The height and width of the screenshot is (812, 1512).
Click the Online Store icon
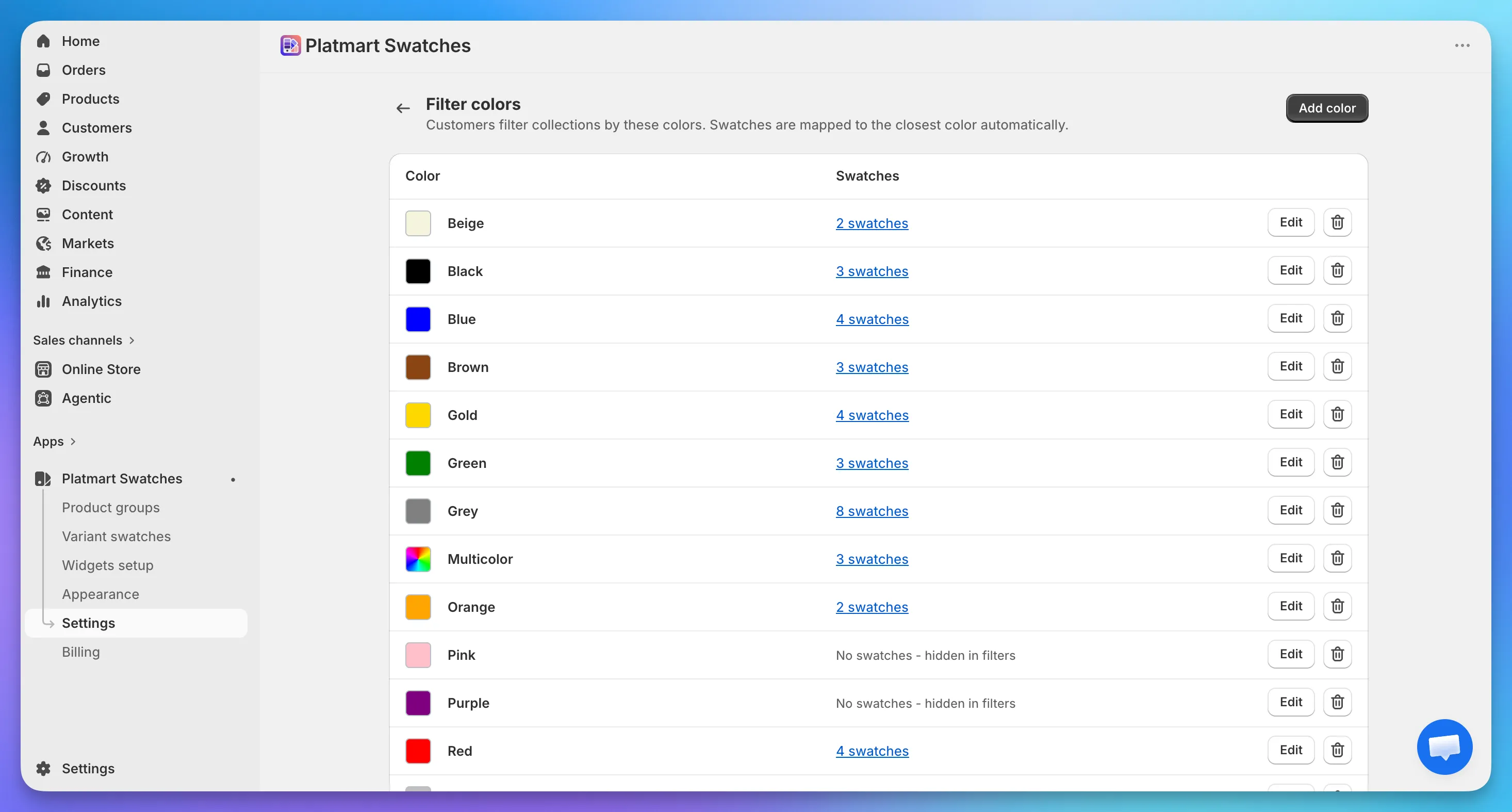(43, 369)
